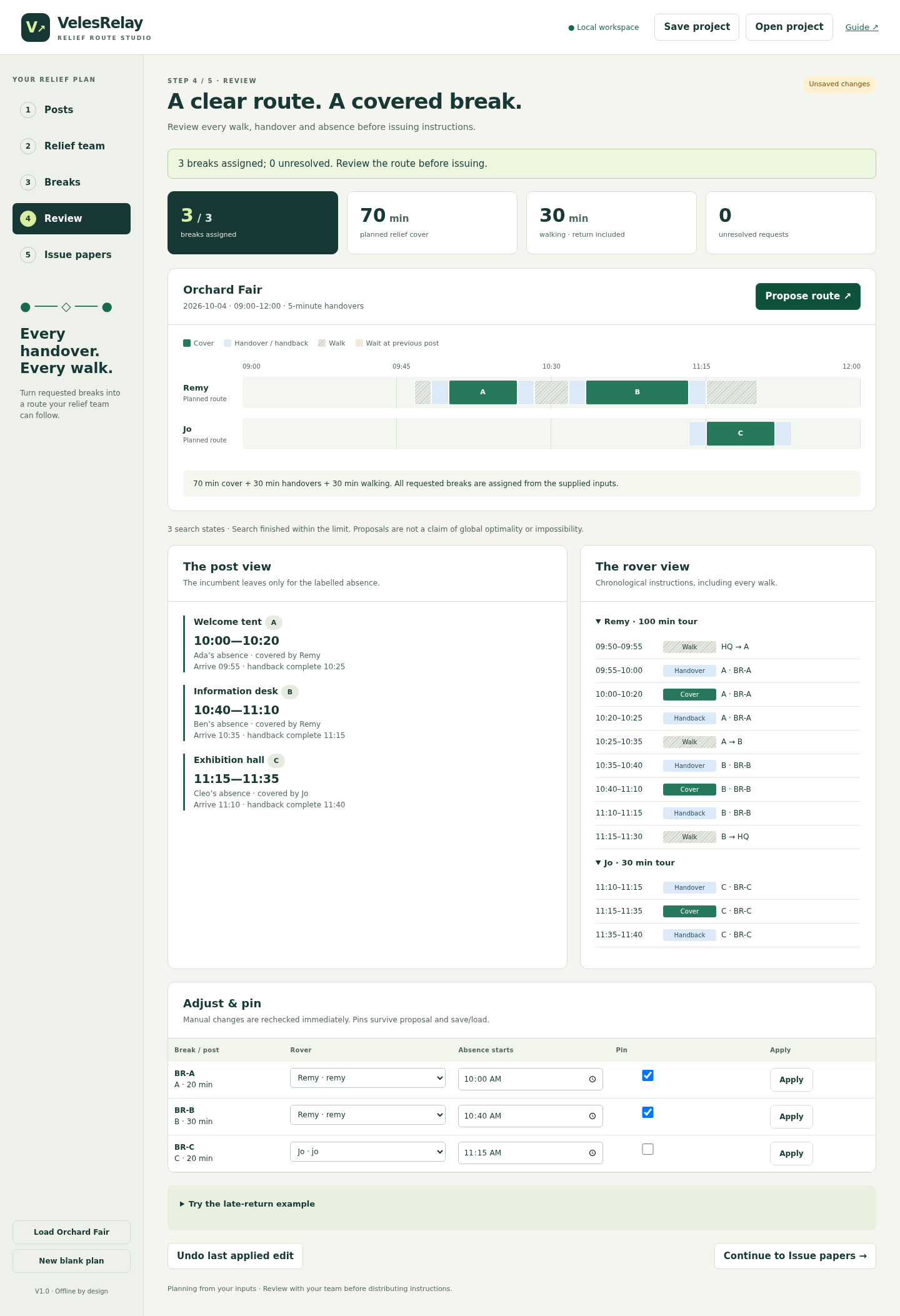The image size is (900, 1316).
Task: Start a New blank plan
Action: [x=71, y=1261]
